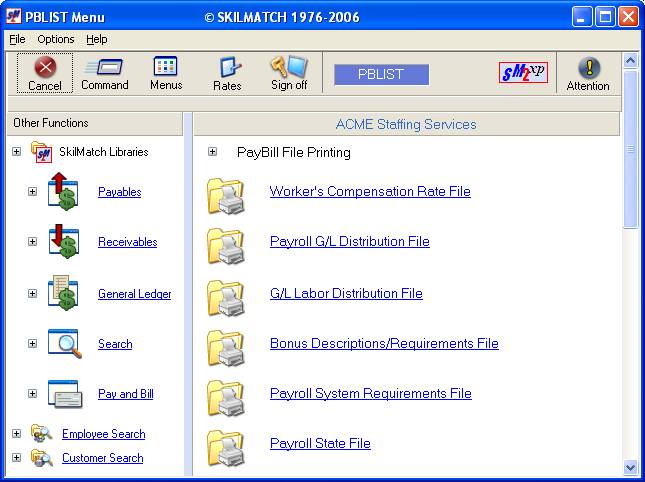Expand the PayBill File Printing node
645x482 pixels.
(212, 152)
